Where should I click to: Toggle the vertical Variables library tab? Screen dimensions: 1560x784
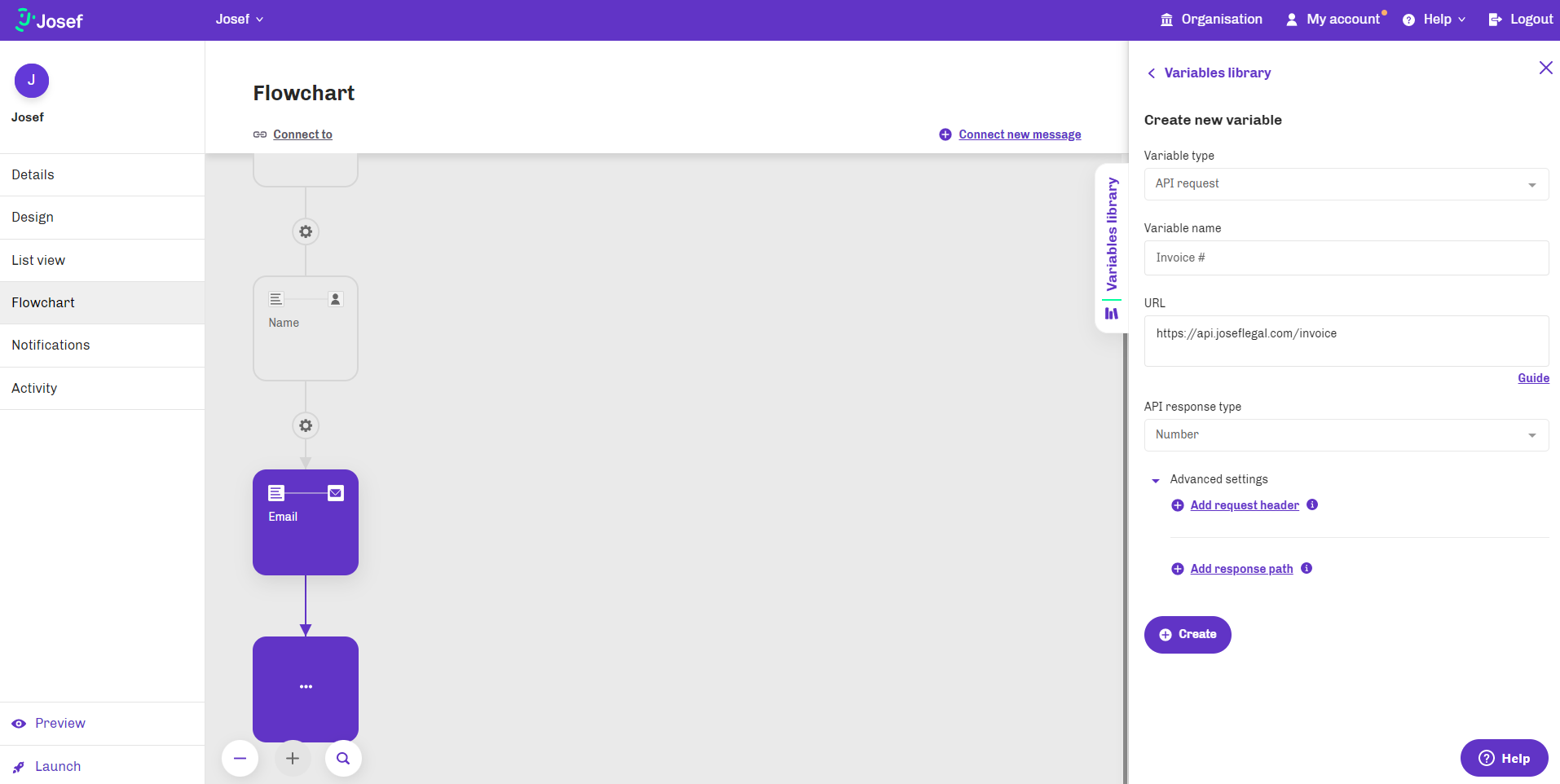point(1112,249)
